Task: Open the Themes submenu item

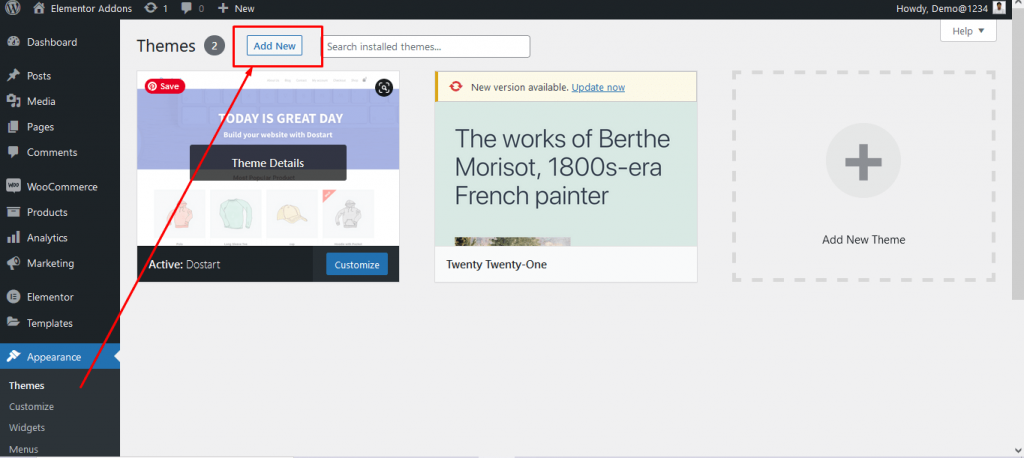Action: point(27,385)
